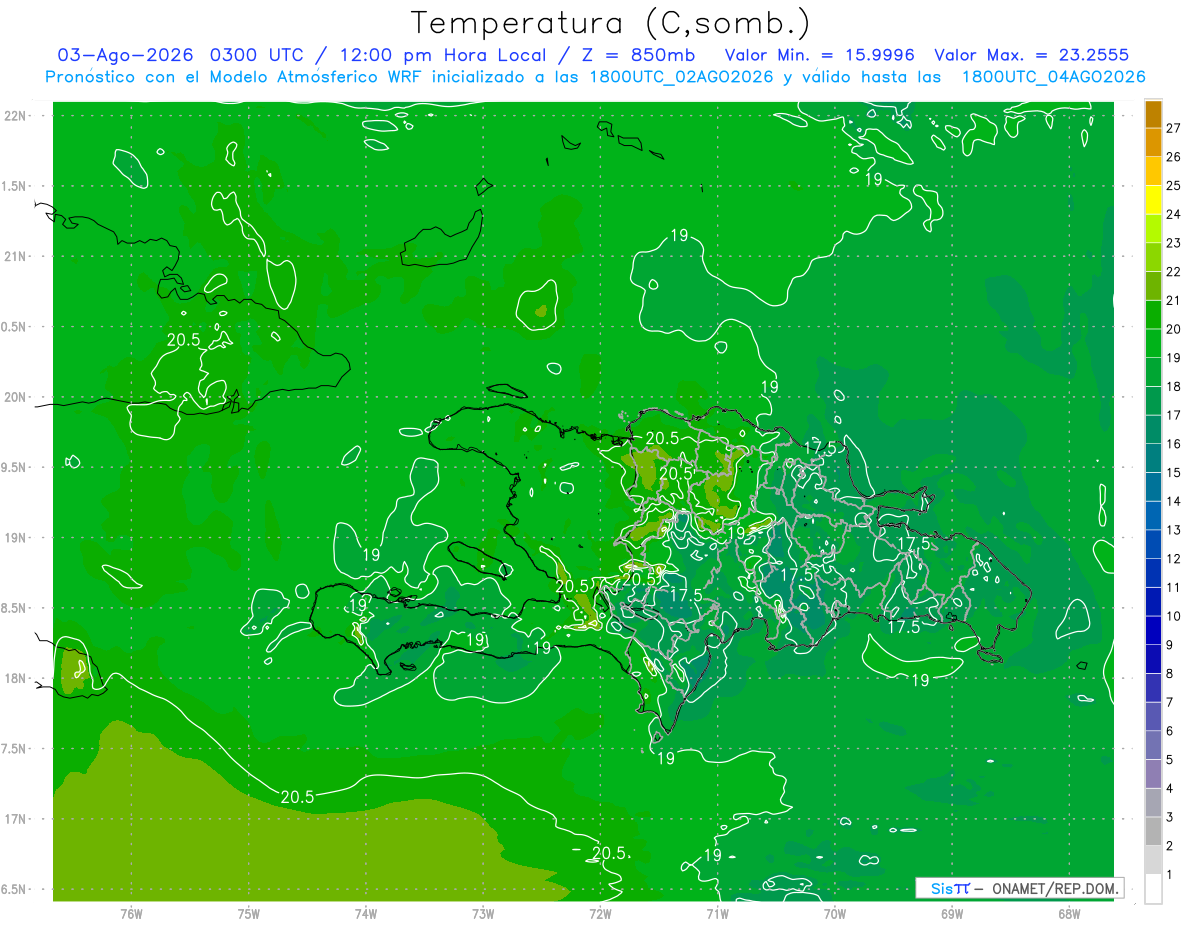Click the yellow legend swatch between 24 and 25
The height and width of the screenshot is (927, 1200).
(x=1153, y=200)
